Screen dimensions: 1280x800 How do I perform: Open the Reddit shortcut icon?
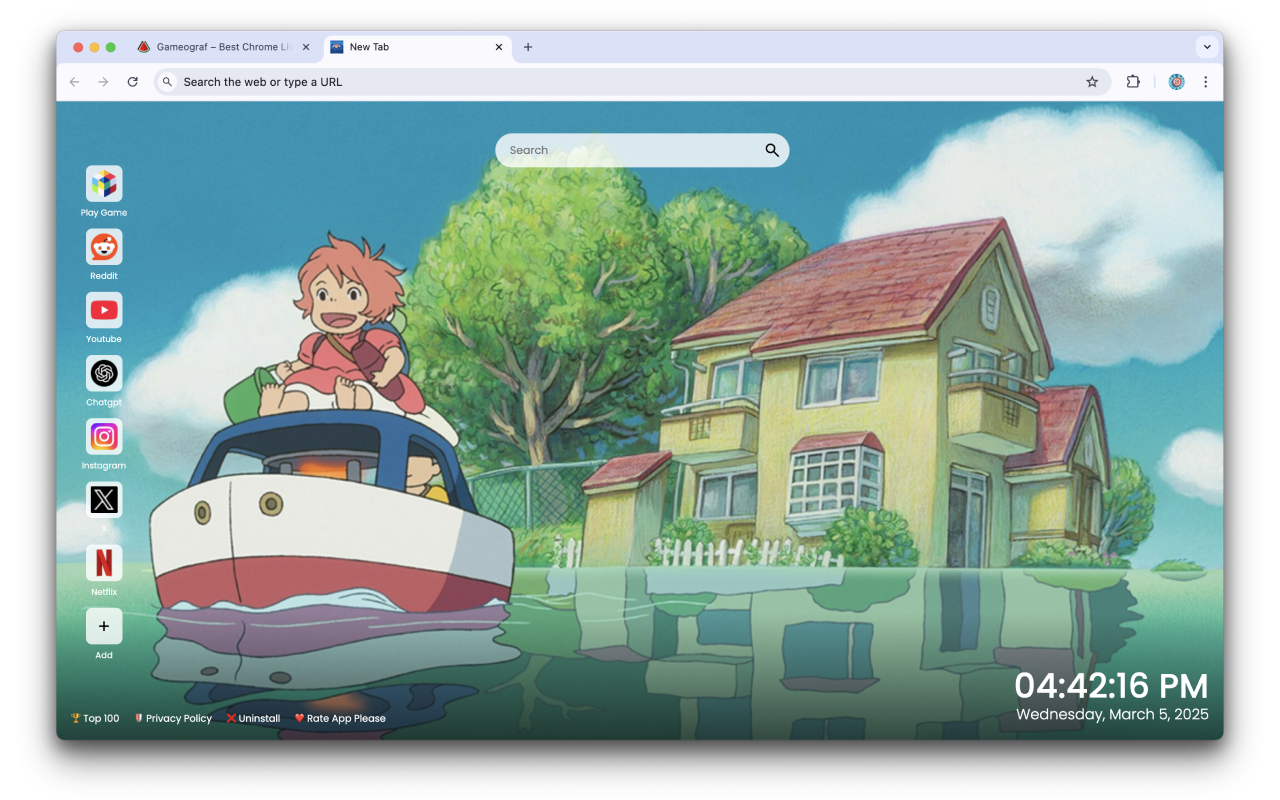(x=103, y=247)
